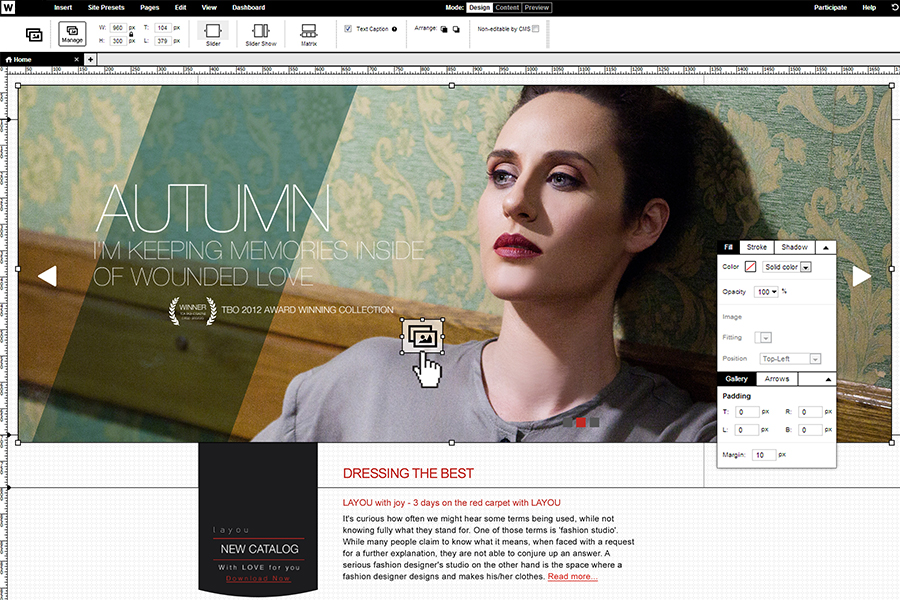Follow the Read more link

pyautogui.click(x=572, y=577)
